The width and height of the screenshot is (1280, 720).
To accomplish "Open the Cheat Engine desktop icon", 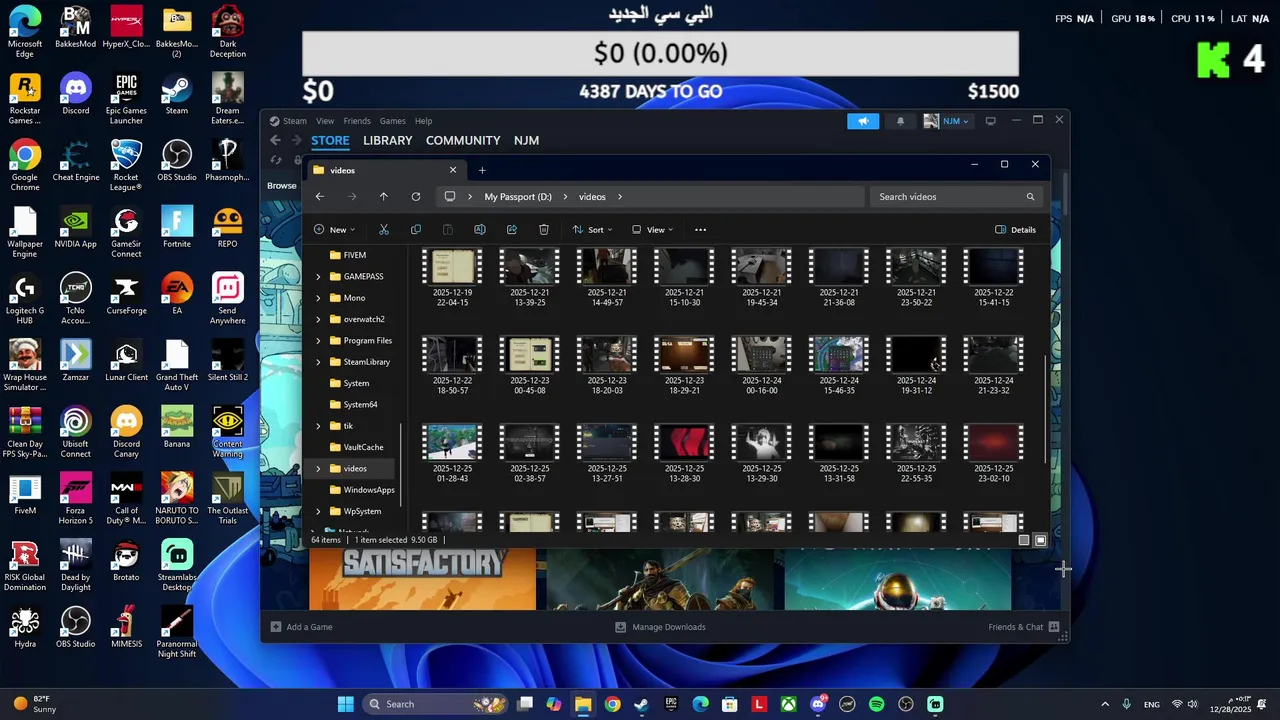I will pos(75,160).
